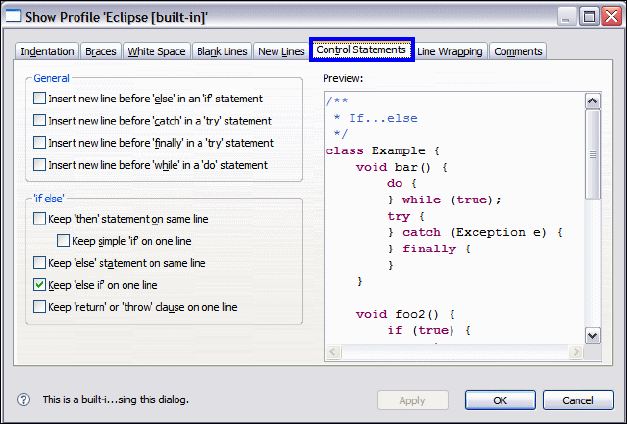Open the help question mark icon
The width and height of the screenshot is (627, 424).
(x=24, y=399)
